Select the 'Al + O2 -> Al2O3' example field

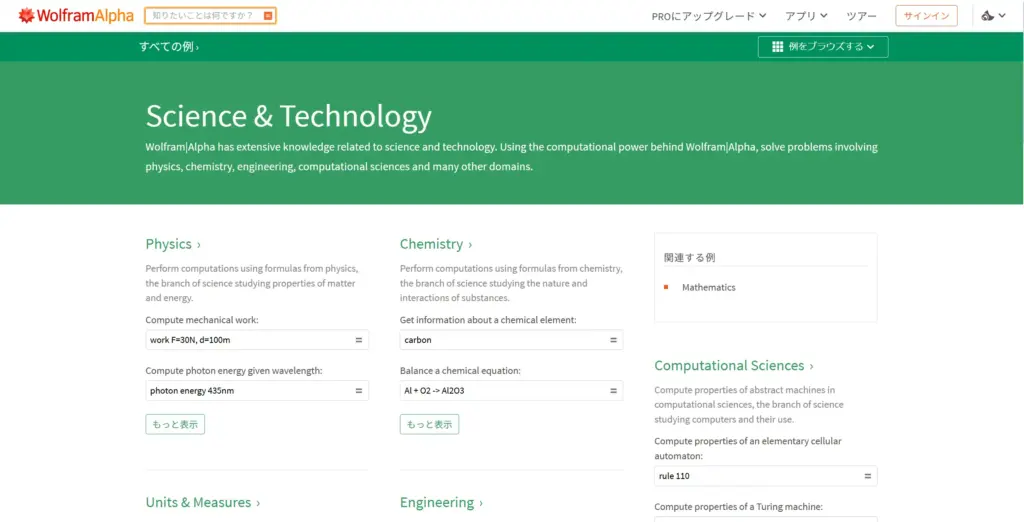pos(511,391)
